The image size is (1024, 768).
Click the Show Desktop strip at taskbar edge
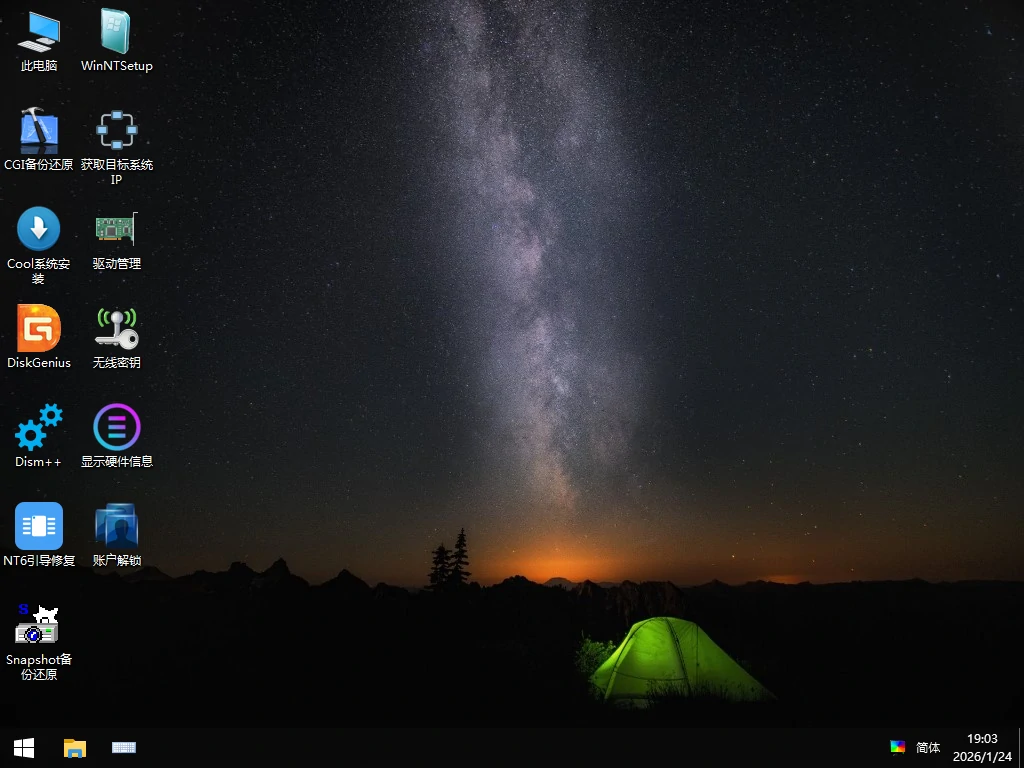coord(1020,747)
